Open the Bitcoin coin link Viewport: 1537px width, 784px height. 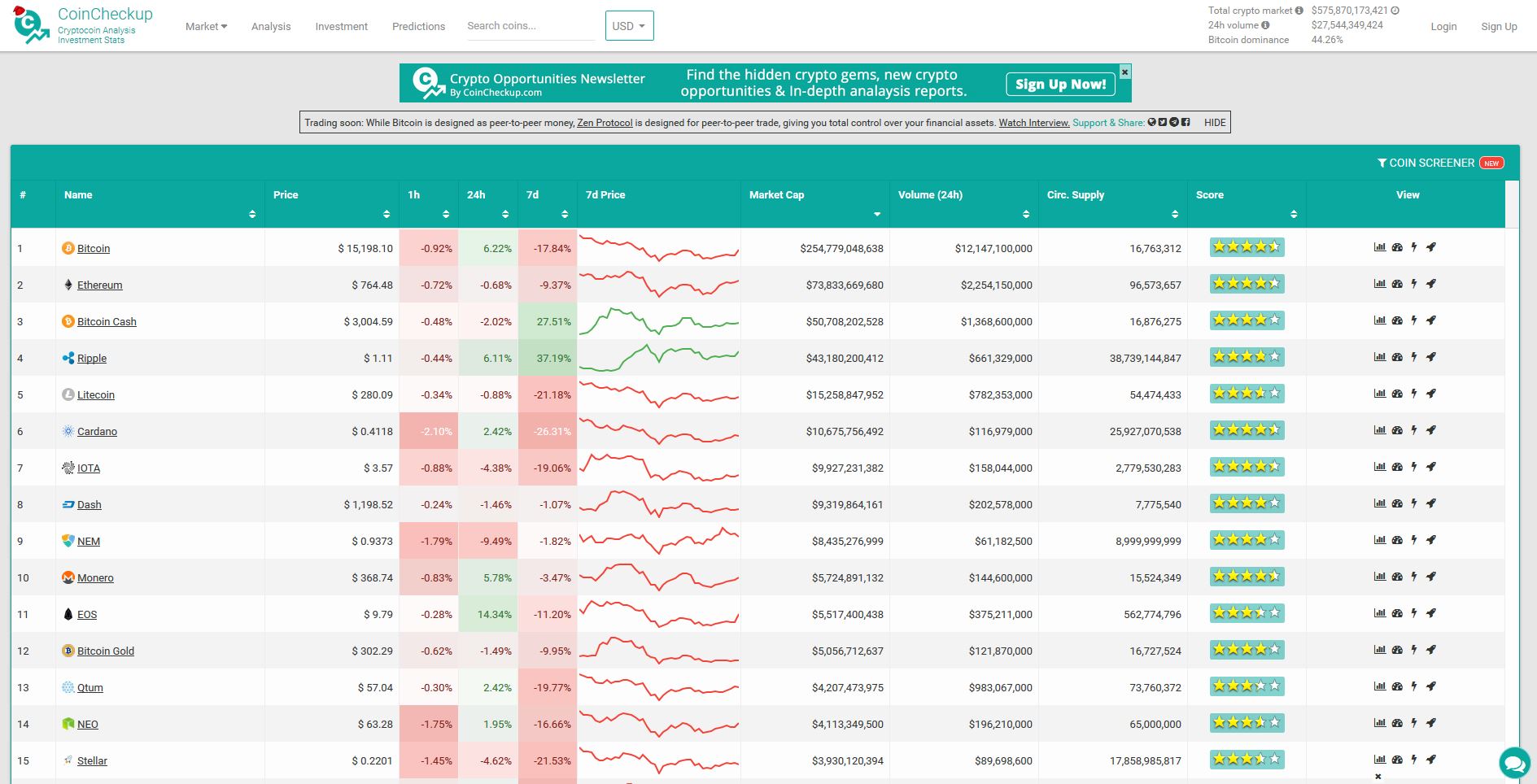(x=94, y=248)
